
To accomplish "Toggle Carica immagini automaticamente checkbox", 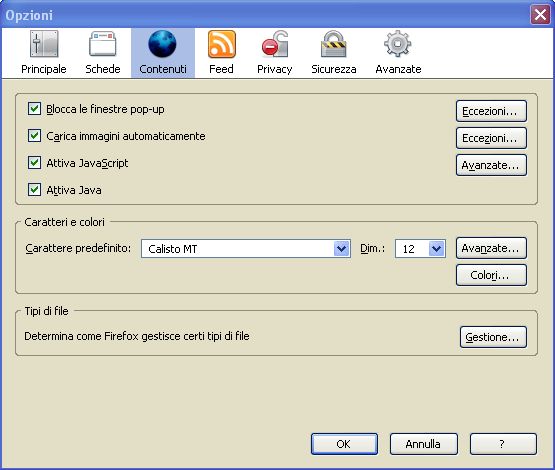I will tap(34, 136).
